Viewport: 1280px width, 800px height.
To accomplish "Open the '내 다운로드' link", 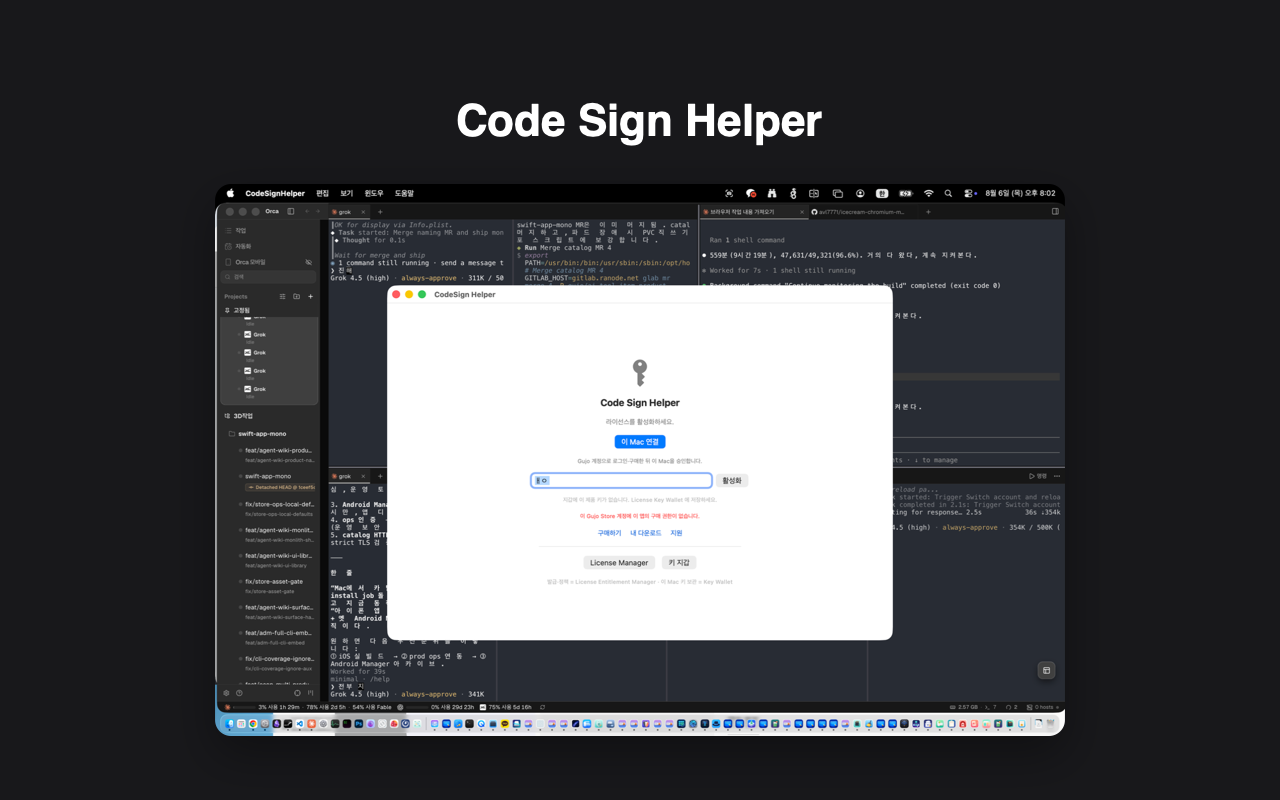I will [646, 533].
